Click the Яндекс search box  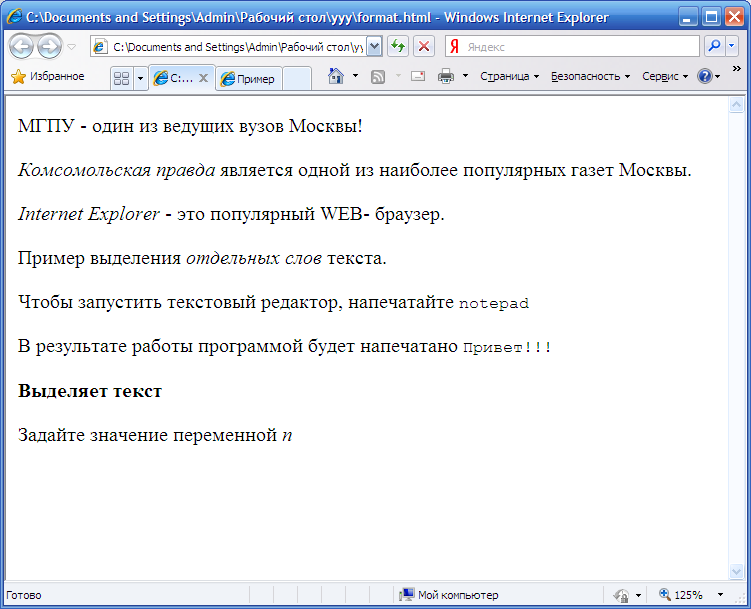[572, 46]
